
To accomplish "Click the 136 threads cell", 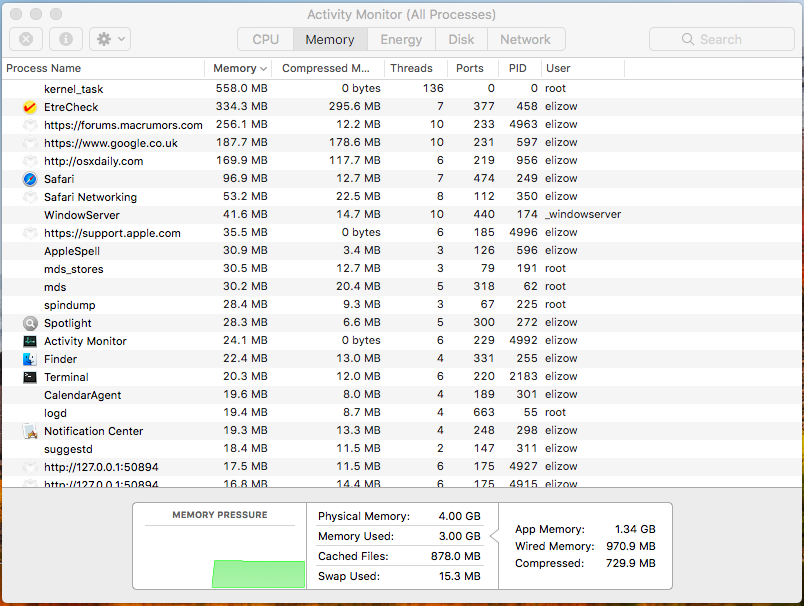I will pos(433,88).
